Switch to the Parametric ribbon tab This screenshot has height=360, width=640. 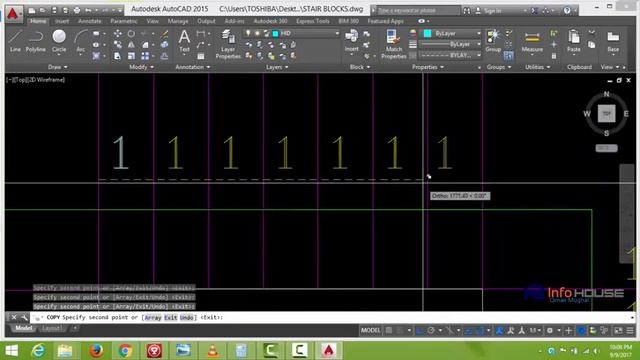click(x=124, y=21)
